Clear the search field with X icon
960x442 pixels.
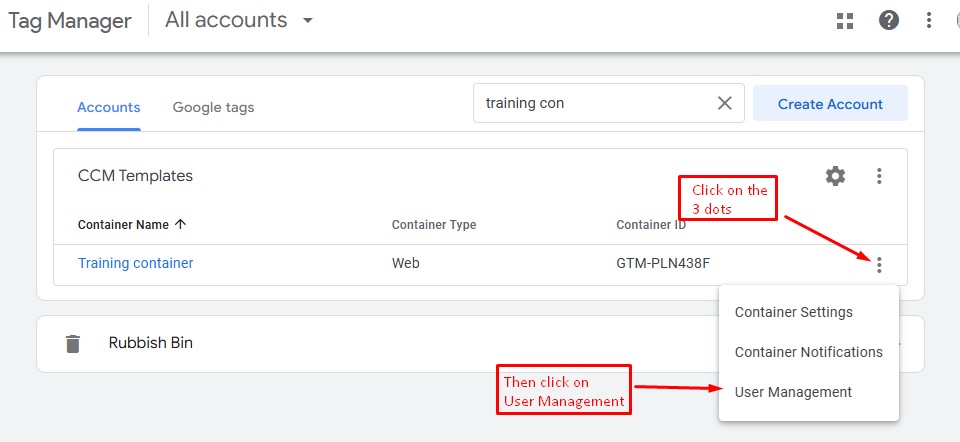[724, 103]
